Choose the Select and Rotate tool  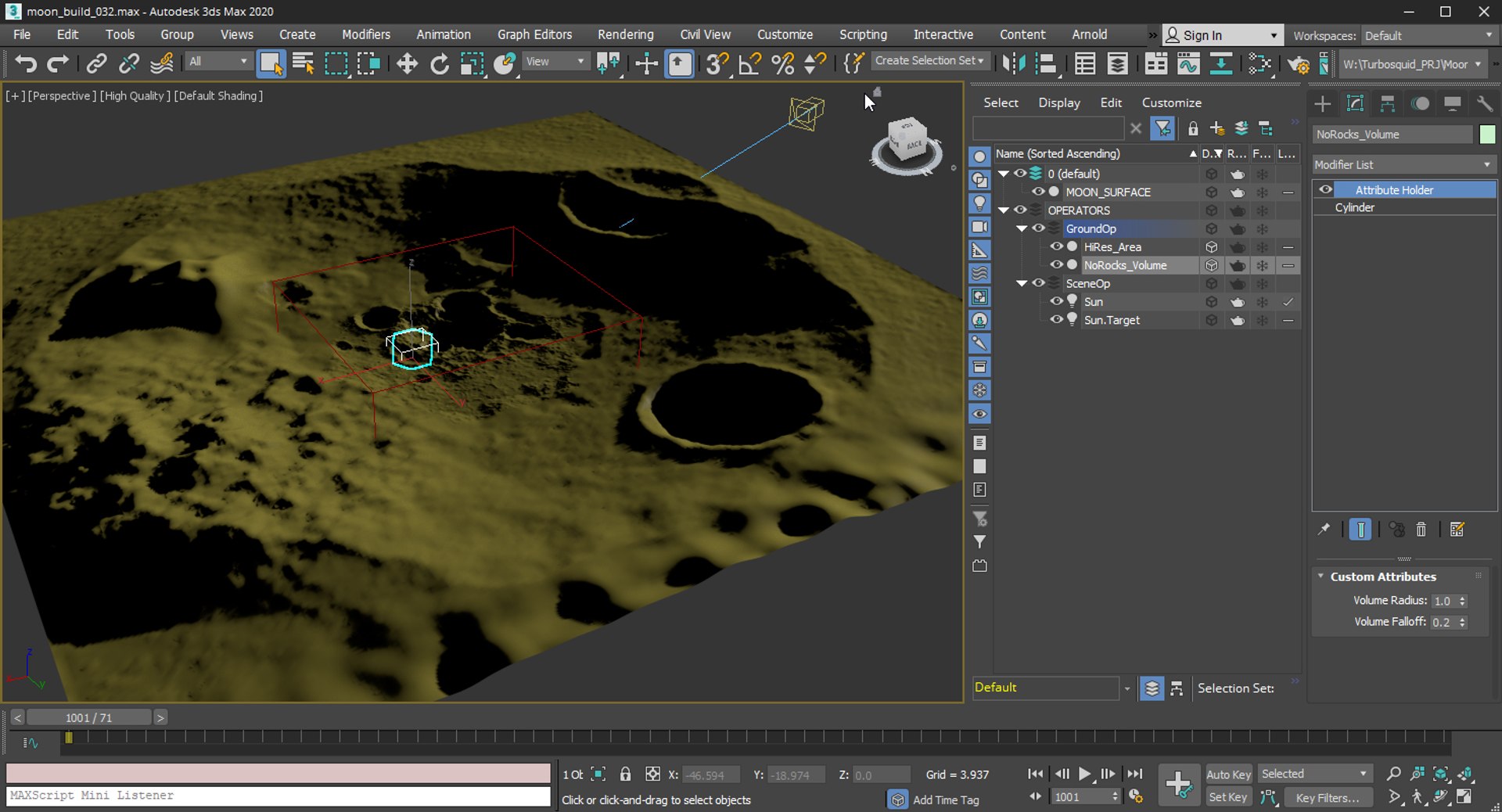click(440, 63)
